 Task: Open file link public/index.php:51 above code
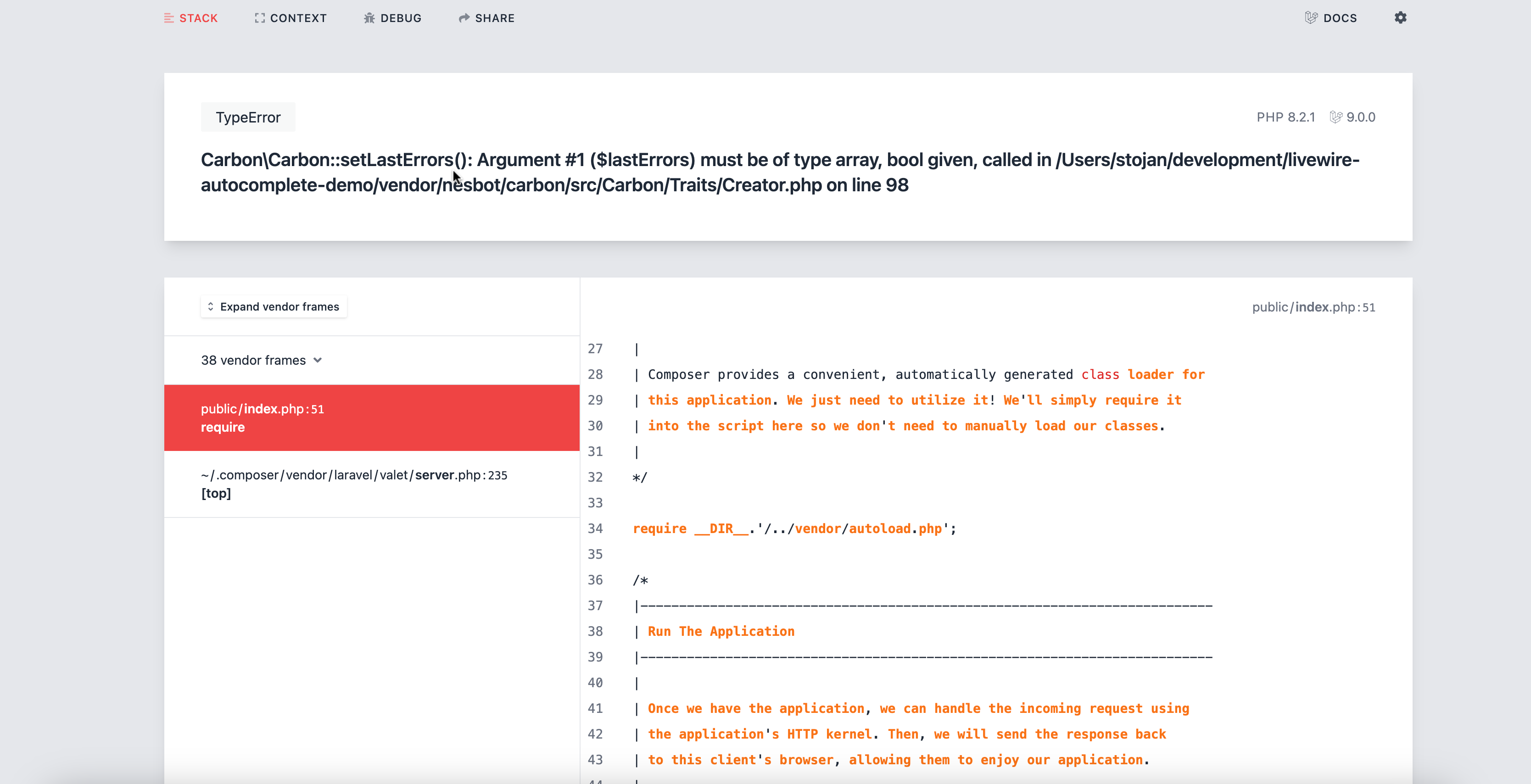(x=1313, y=307)
